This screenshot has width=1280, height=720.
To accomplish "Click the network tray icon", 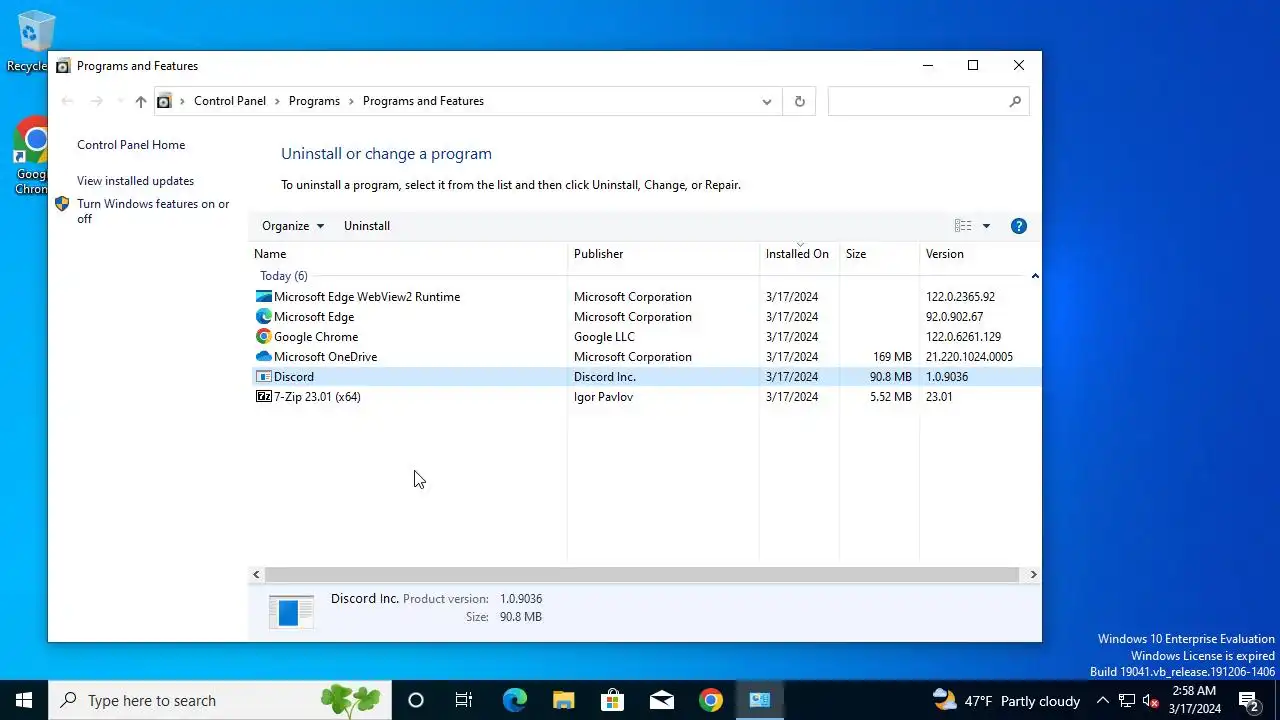I will [x=1127, y=701].
